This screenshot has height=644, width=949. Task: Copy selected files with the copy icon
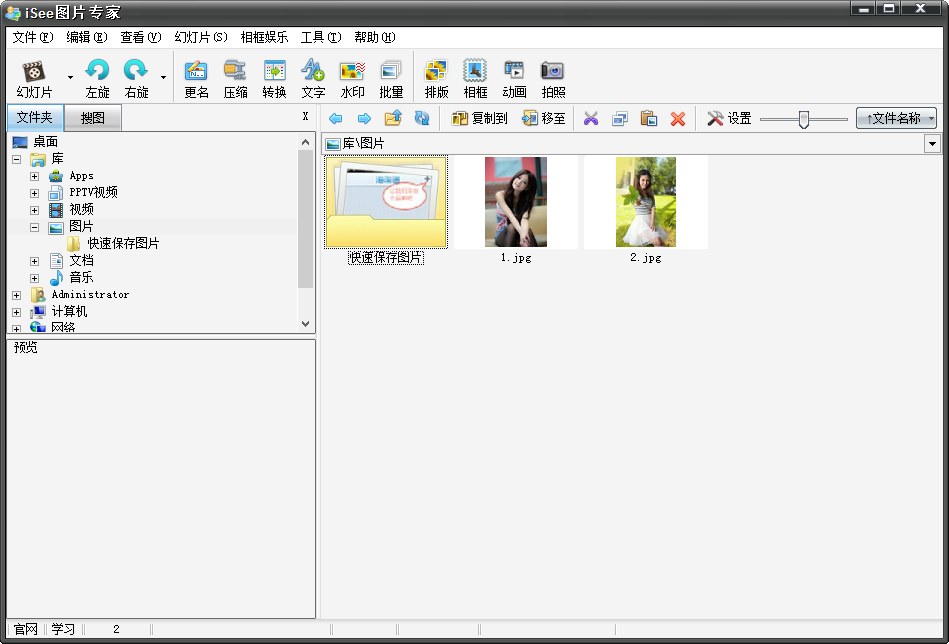click(620, 118)
